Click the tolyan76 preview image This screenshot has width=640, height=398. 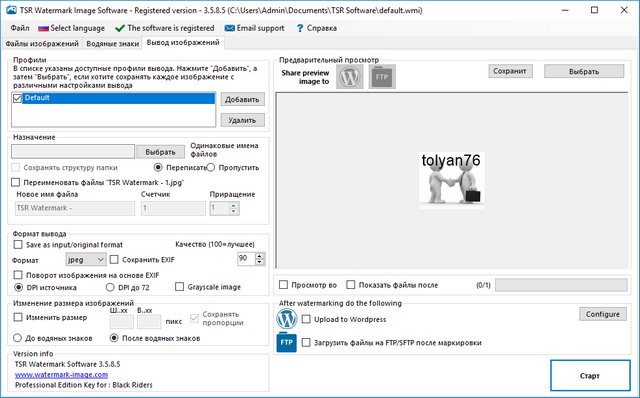pos(452,180)
